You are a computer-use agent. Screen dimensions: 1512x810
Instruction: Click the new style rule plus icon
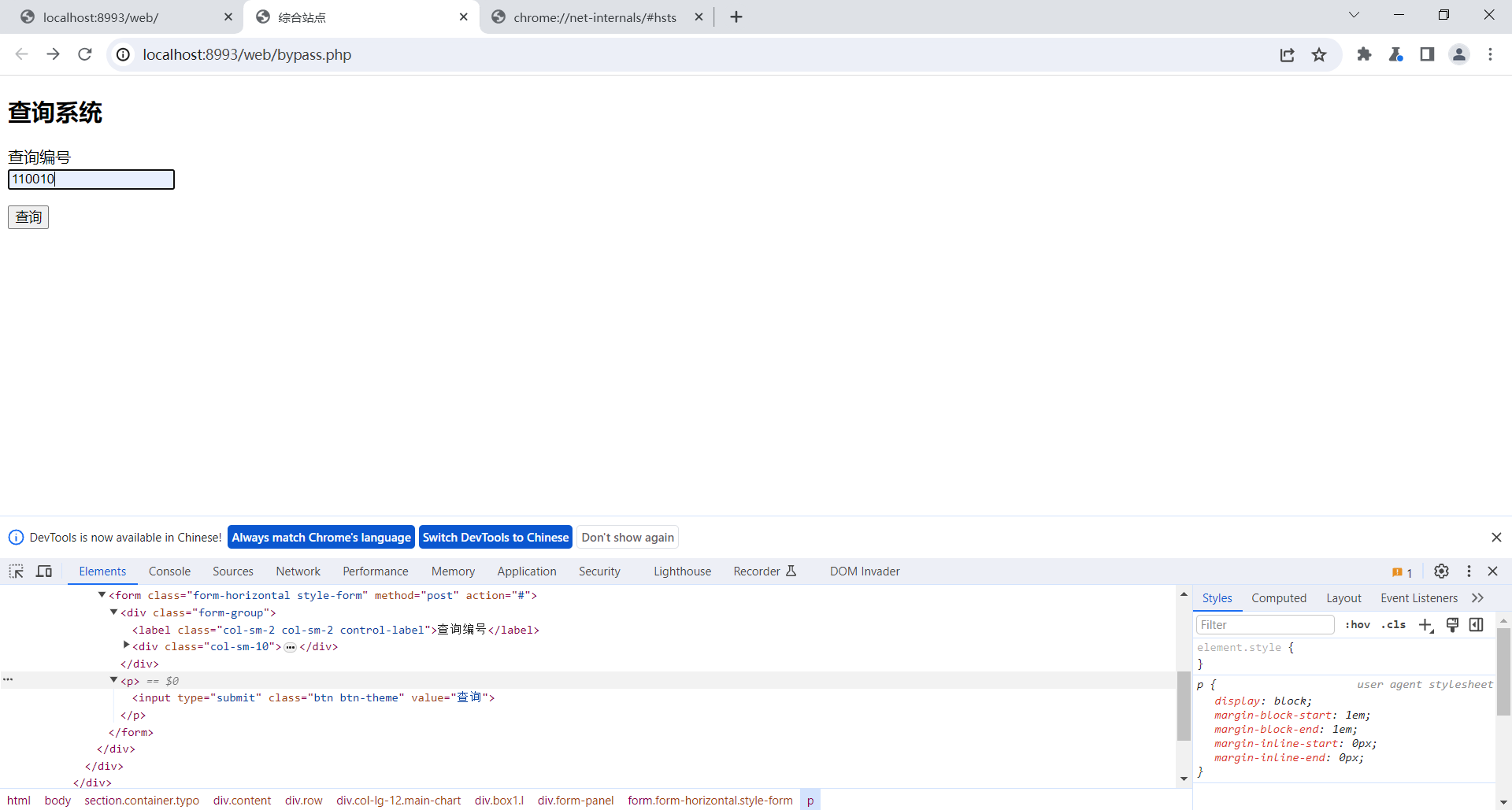1425,625
